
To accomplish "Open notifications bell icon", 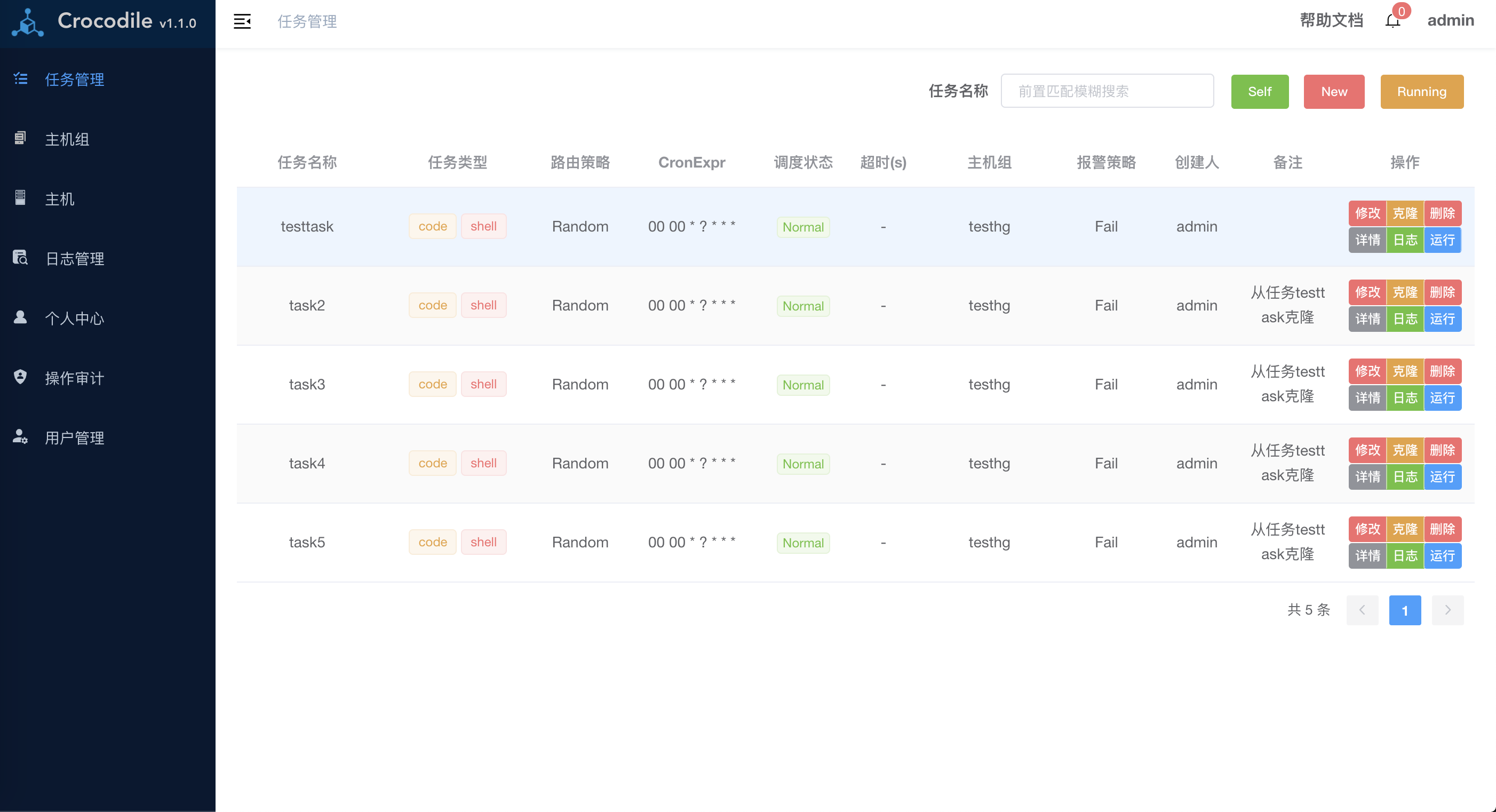I will (x=1392, y=21).
